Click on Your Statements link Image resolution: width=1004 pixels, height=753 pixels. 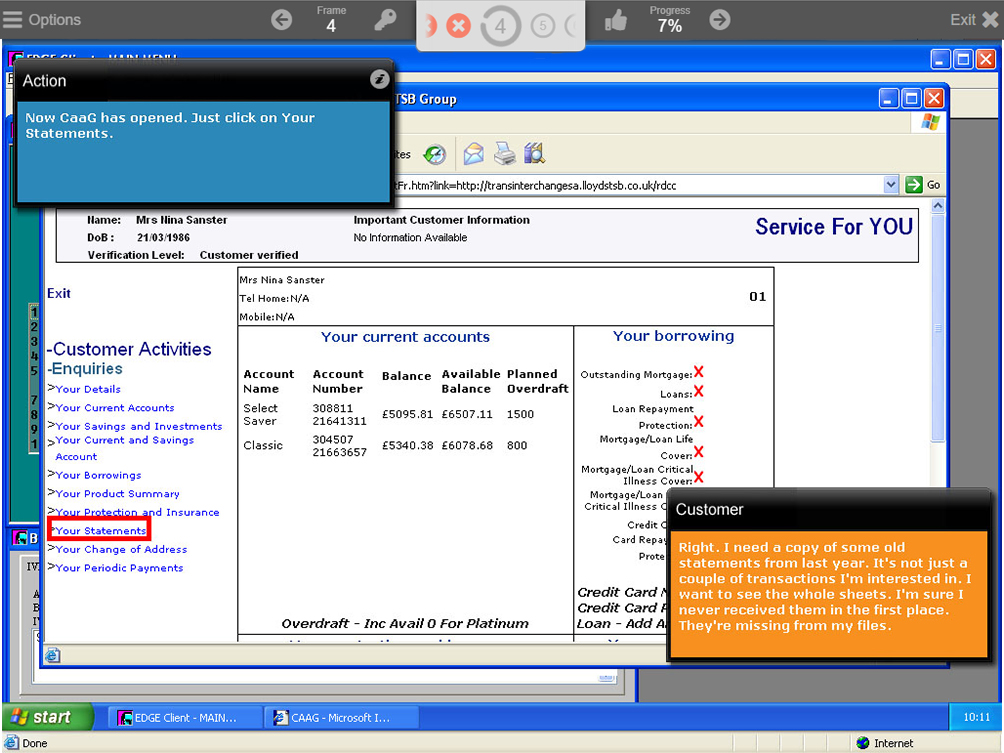point(101,531)
